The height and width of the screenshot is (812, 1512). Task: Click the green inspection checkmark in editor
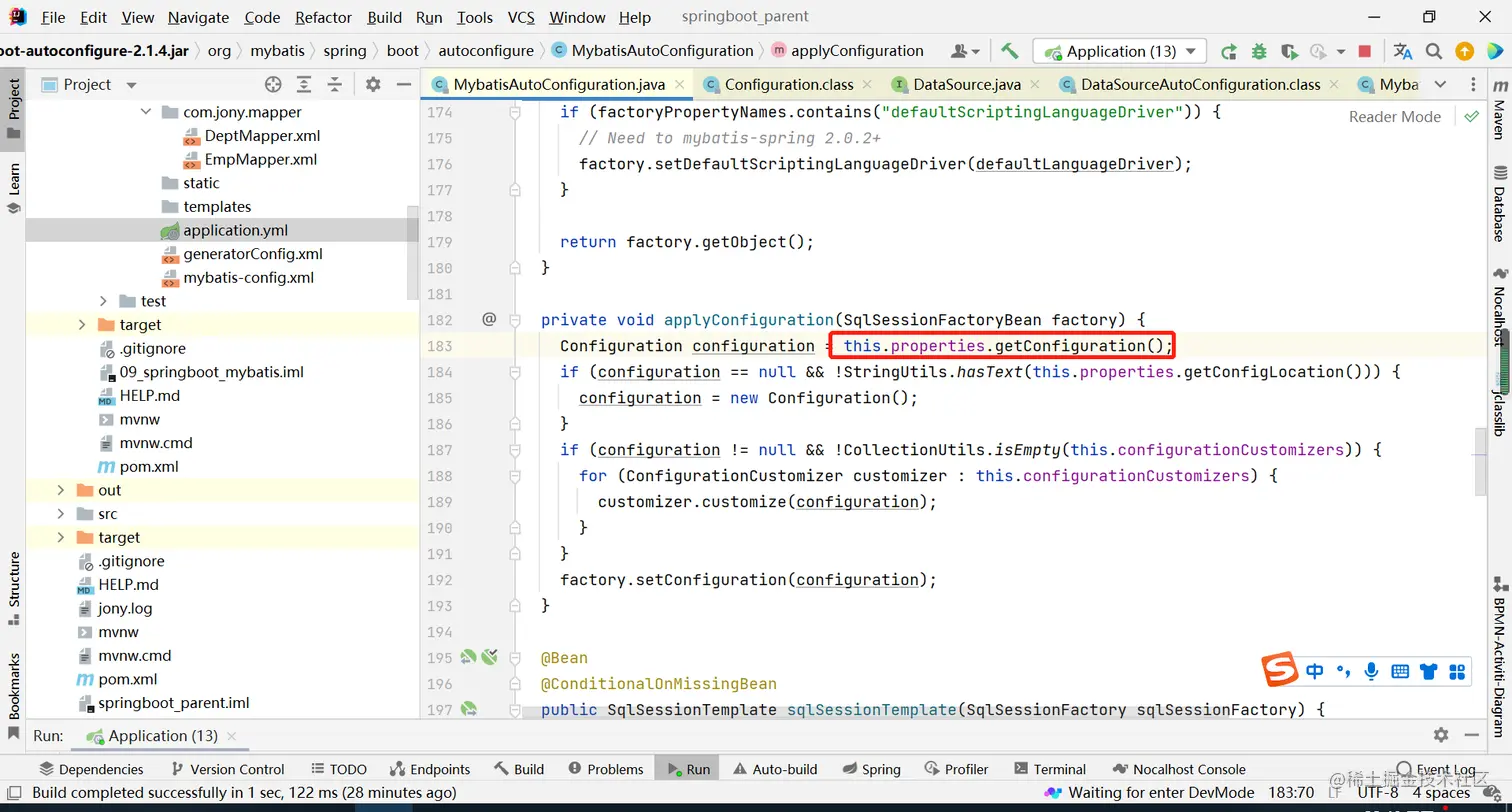point(1471,116)
